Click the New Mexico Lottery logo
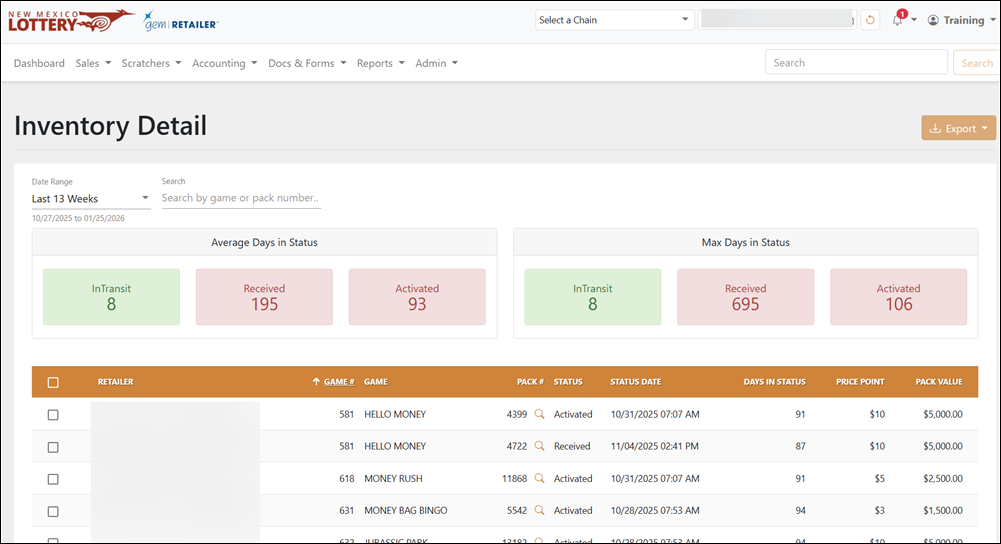Viewport: 1001px width, 544px height. 70,21
